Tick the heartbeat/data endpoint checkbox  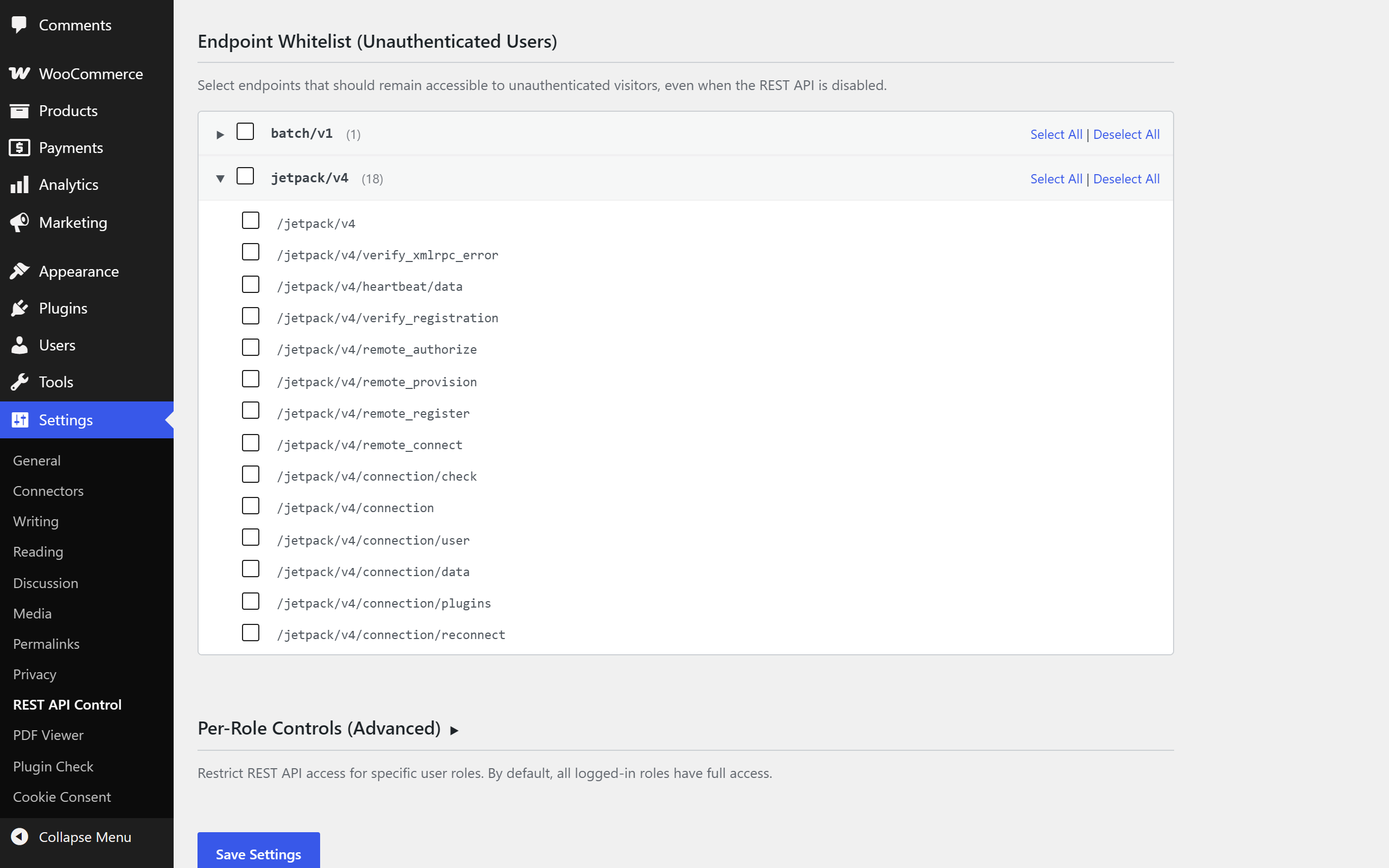[x=251, y=284]
